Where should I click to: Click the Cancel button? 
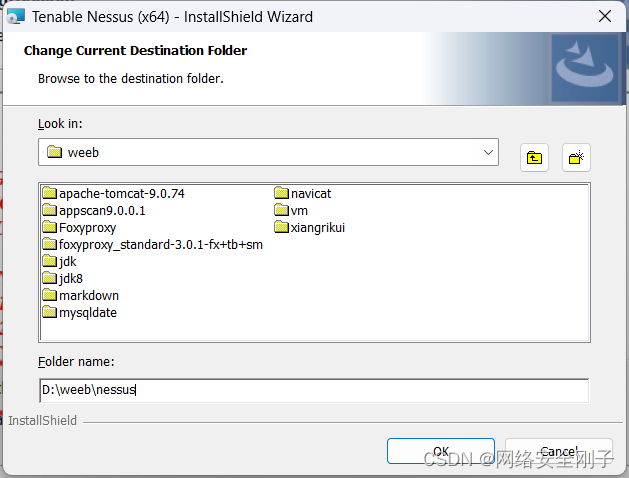[x=558, y=451]
